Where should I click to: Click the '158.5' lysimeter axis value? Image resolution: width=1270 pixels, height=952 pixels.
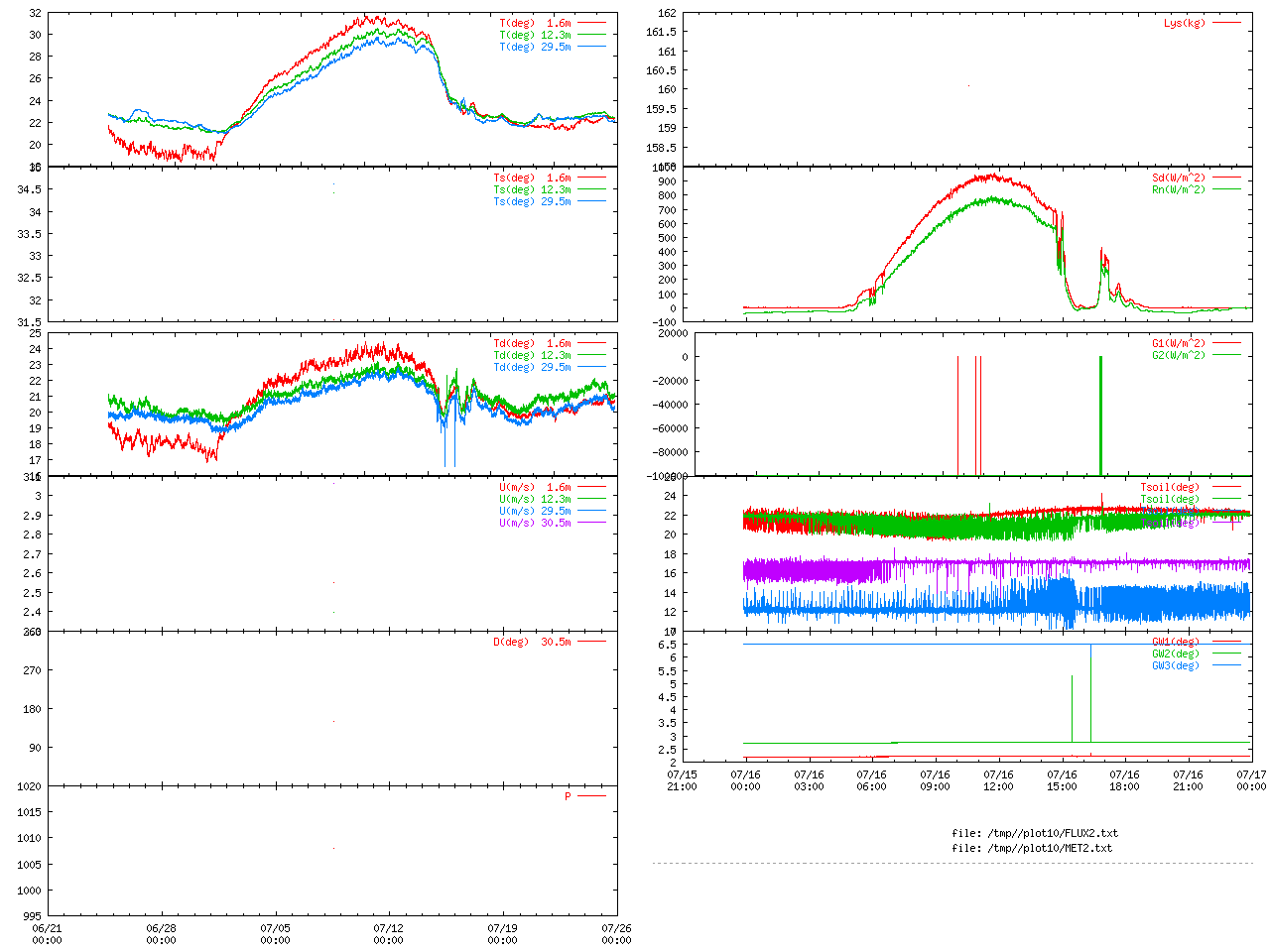tap(662, 148)
